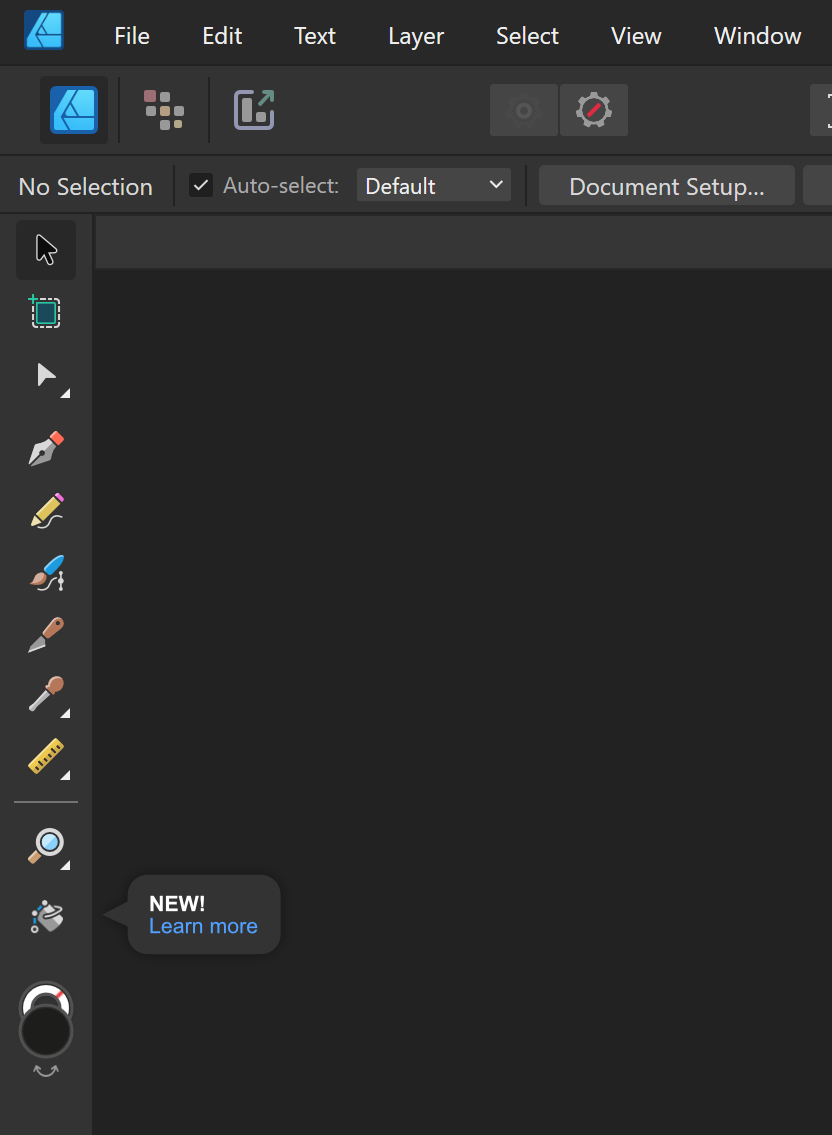Viewport: 832px width, 1135px height.
Task: Choose the Knife tool
Action: pyautogui.click(x=46, y=634)
